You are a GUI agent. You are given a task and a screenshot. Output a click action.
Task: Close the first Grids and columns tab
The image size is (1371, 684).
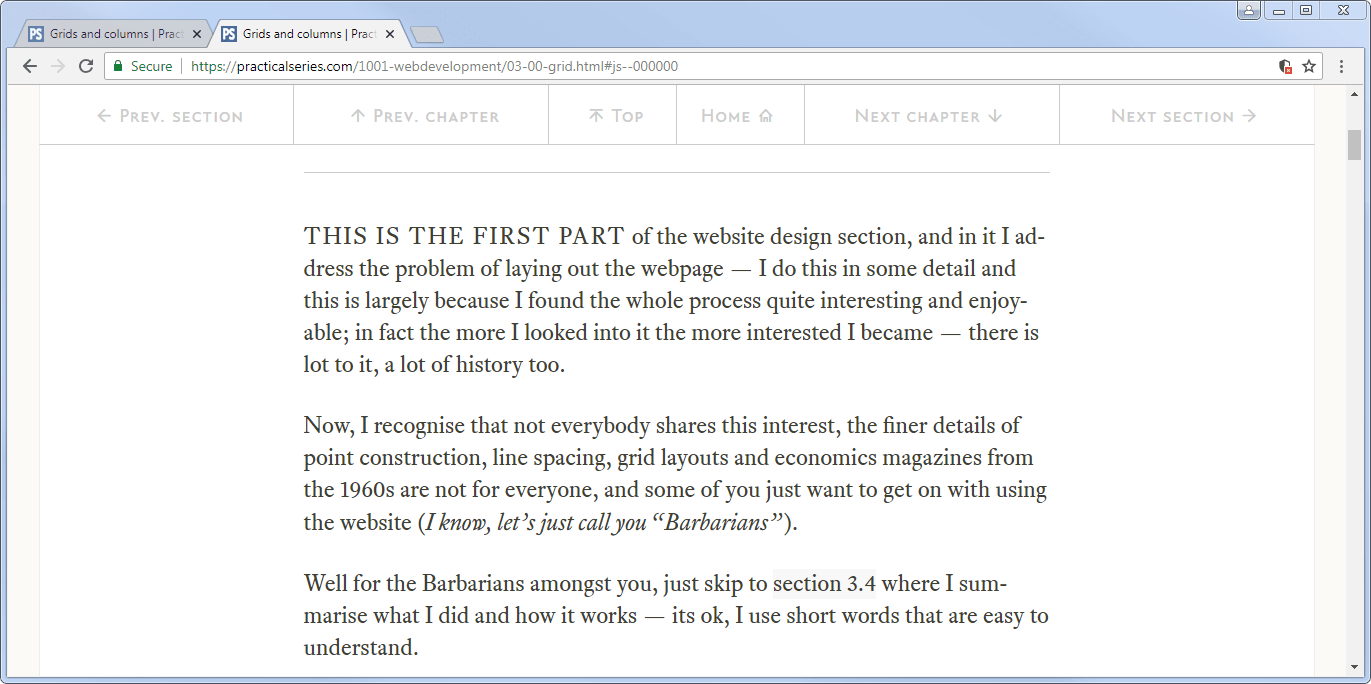197,34
